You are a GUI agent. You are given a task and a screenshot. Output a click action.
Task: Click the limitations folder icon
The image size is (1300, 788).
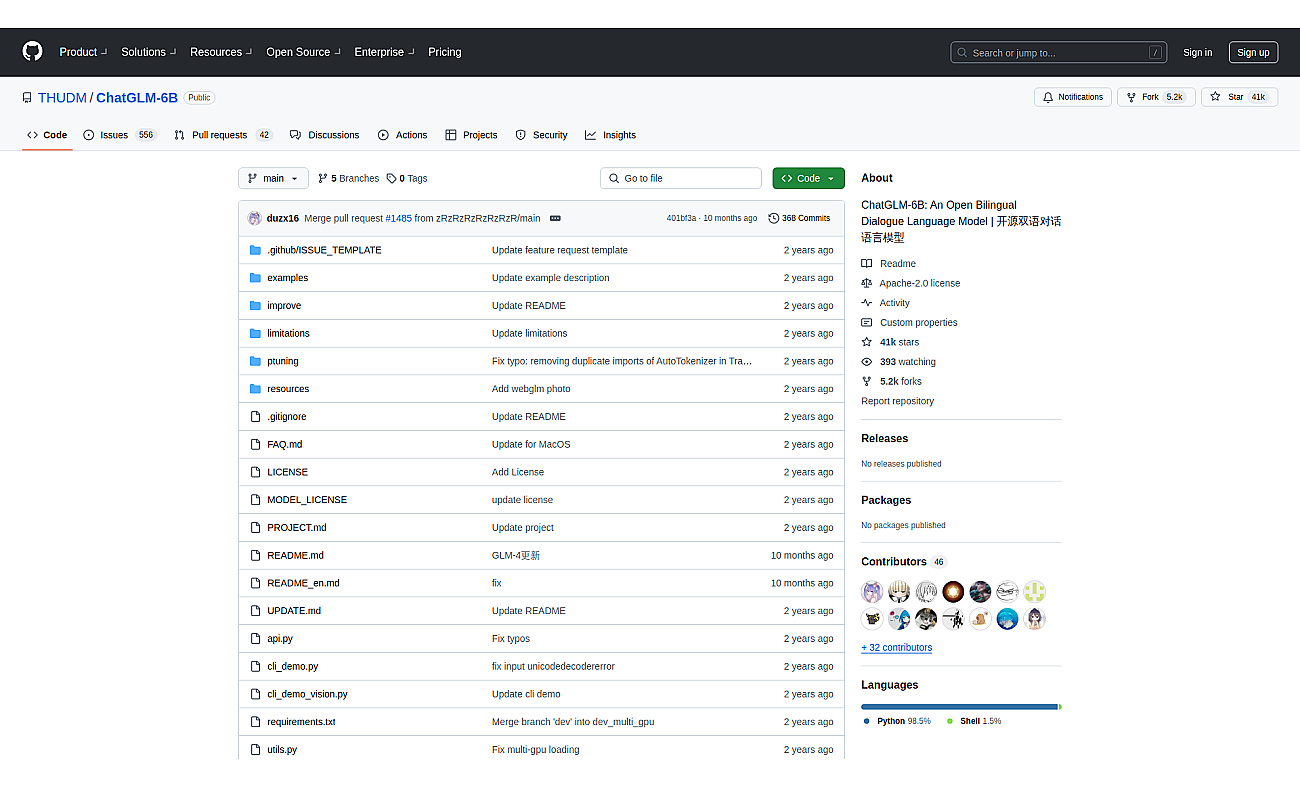tap(255, 333)
